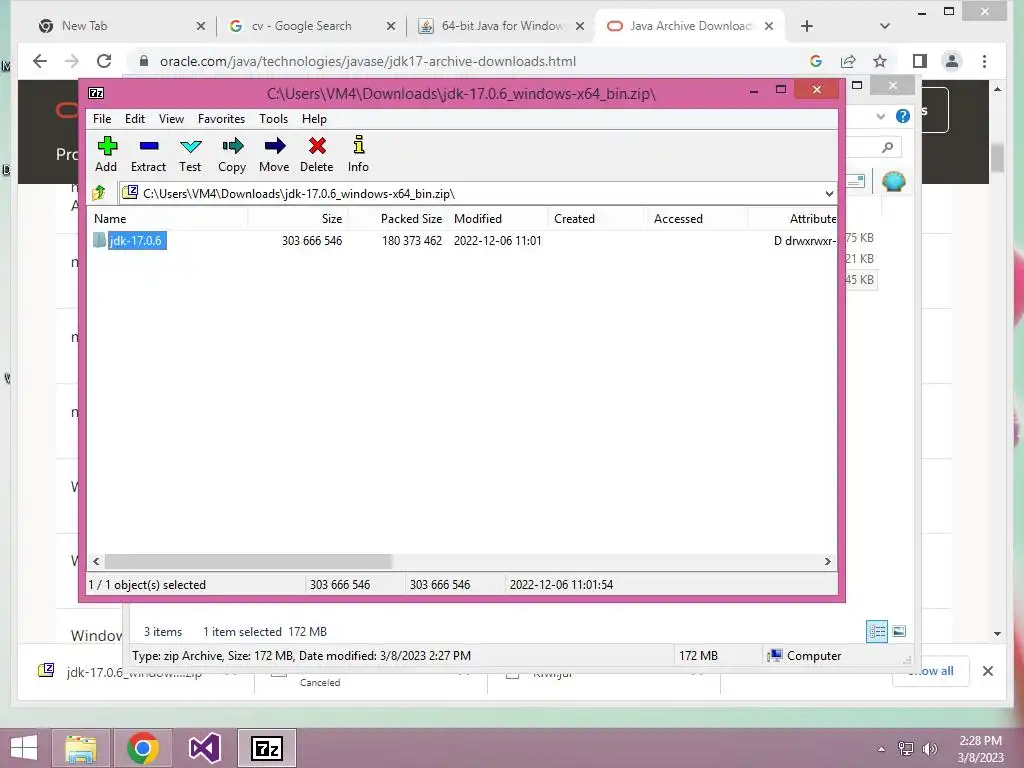Open the Windows Start button
The width and height of the screenshot is (1024, 768).
24,748
